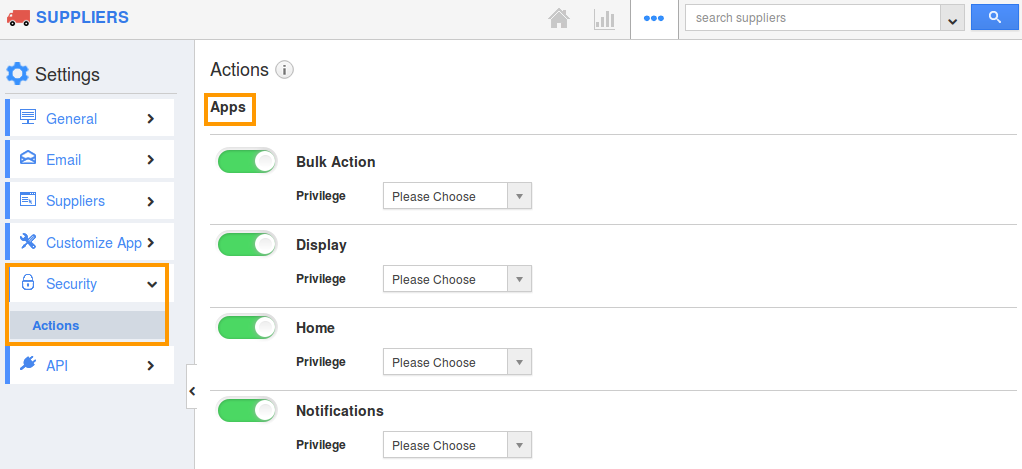Click the three dots more options icon
The image size is (1022, 469).
click(654, 19)
